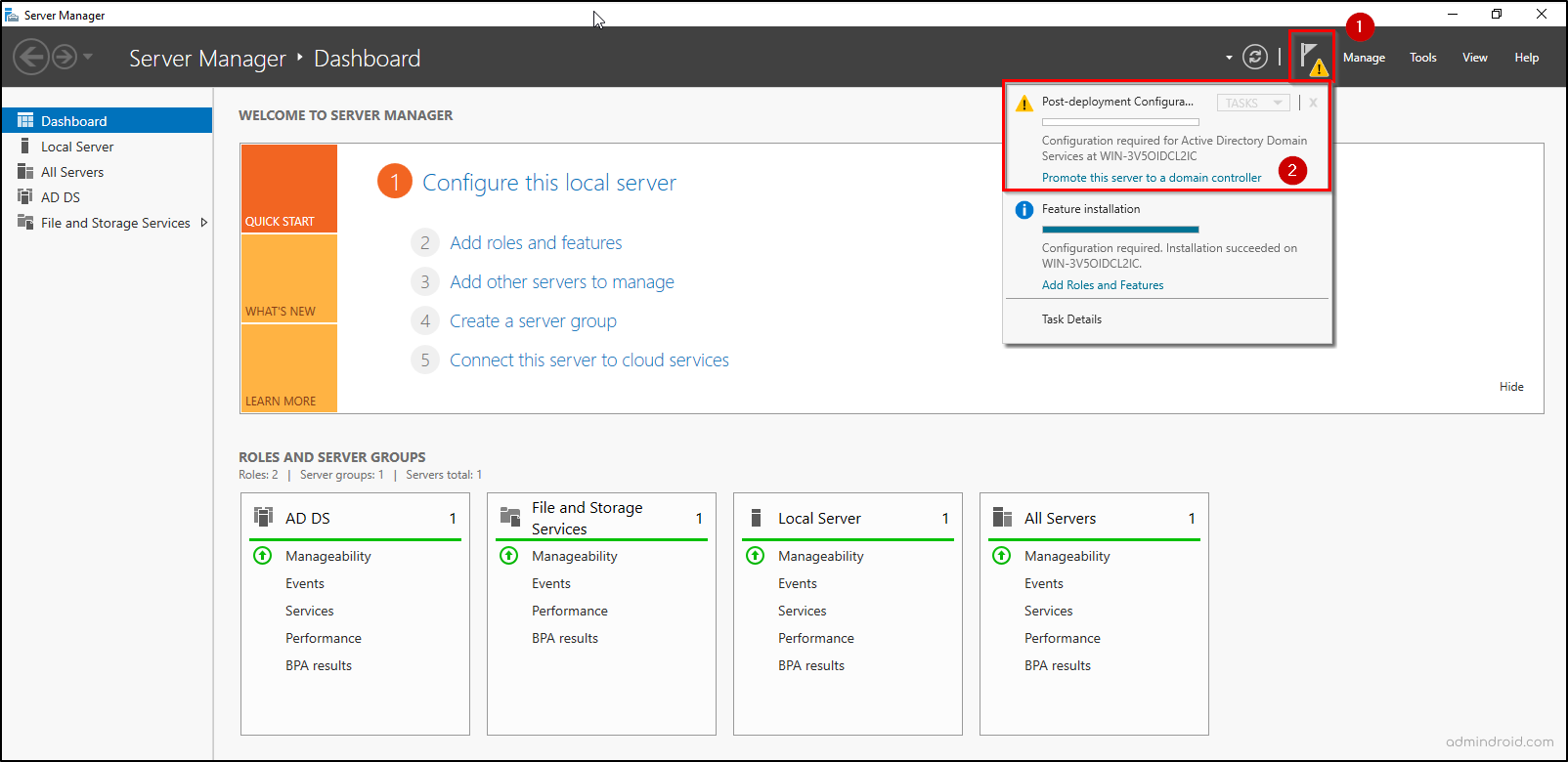Select AD DS in the sidebar
Viewport: 1568px width, 762px height.
point(107,197)
